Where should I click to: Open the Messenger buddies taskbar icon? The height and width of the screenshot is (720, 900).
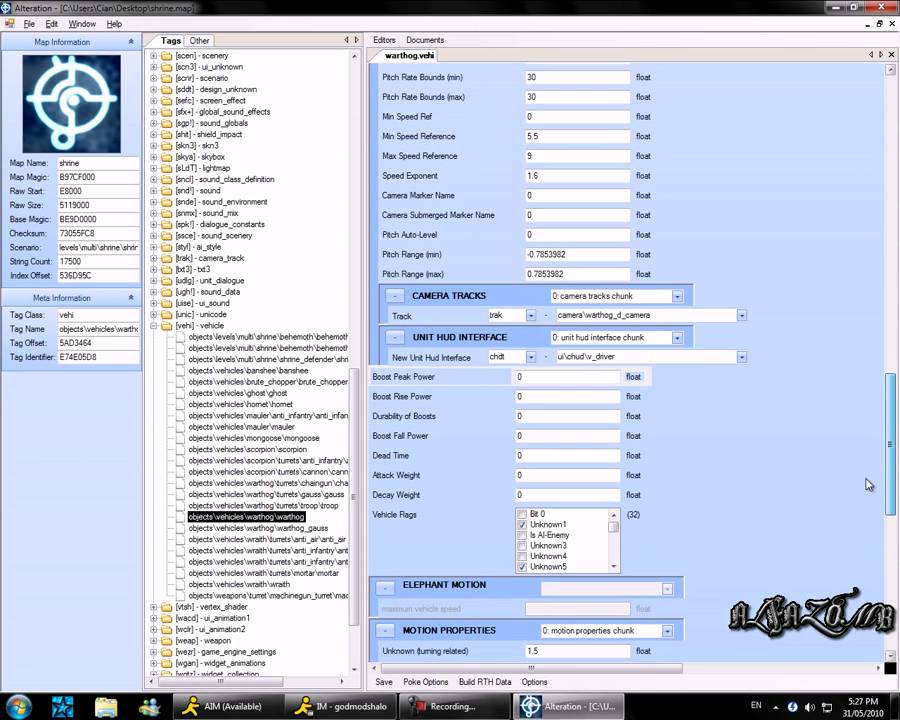pyautogui.click(x=149, y=706)
